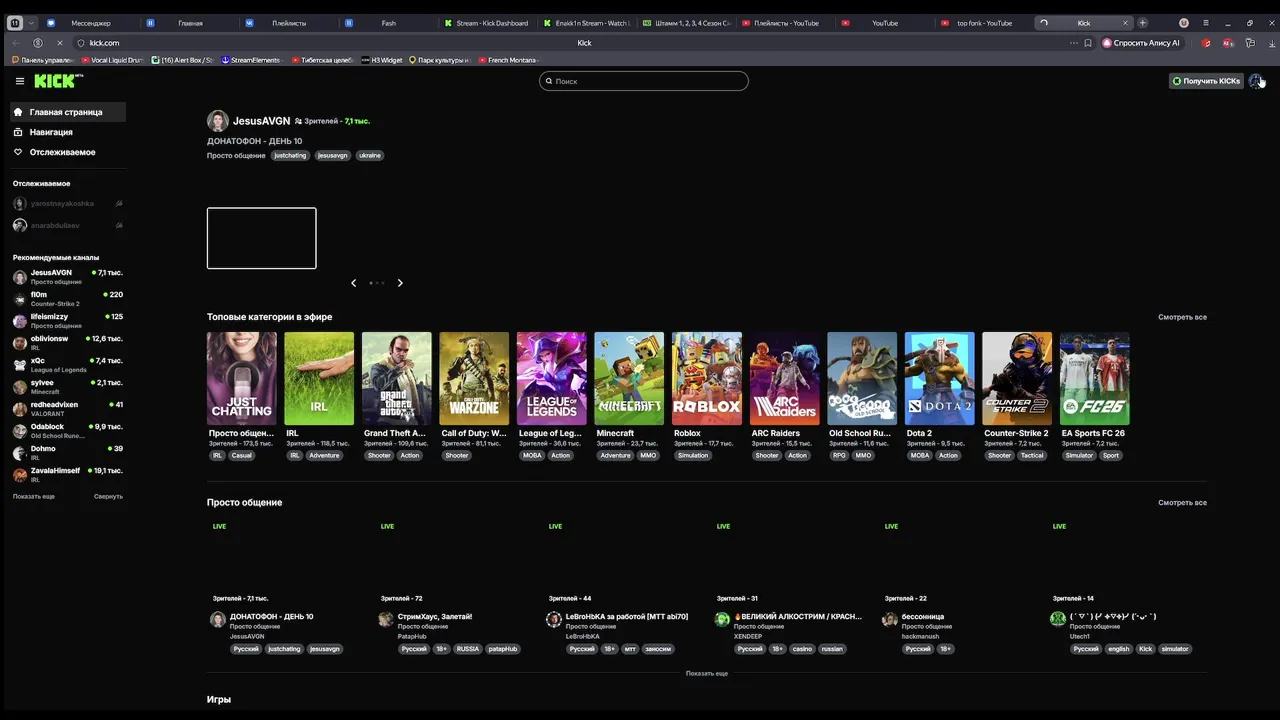Open EA Sports FC 26 category card
Screen dimensions: 1280x720
1095,378
